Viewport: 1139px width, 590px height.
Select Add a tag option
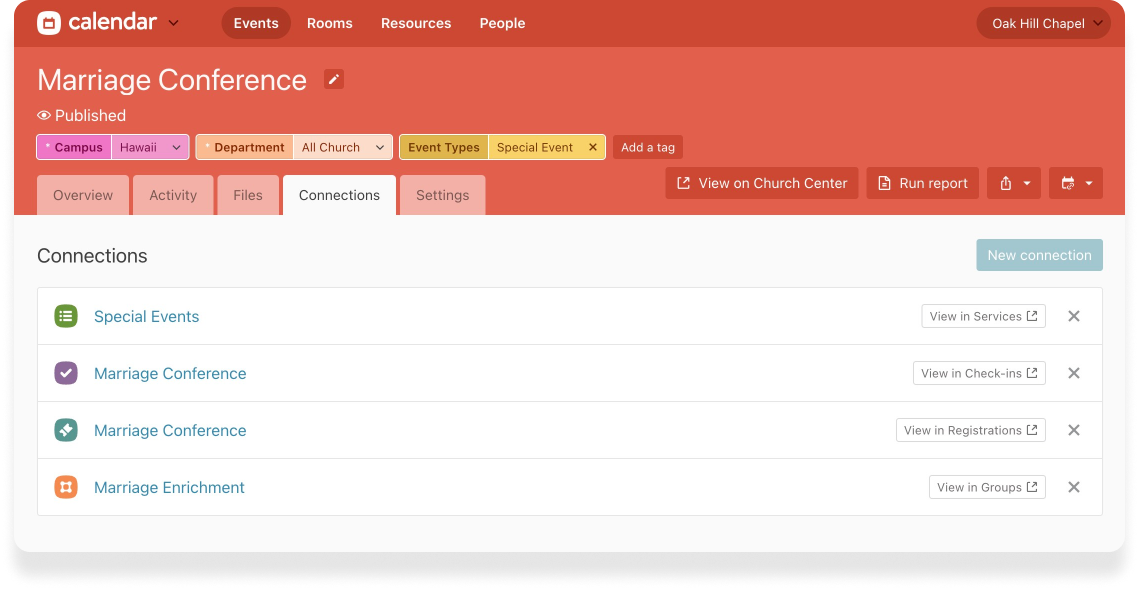pos(647,147)
